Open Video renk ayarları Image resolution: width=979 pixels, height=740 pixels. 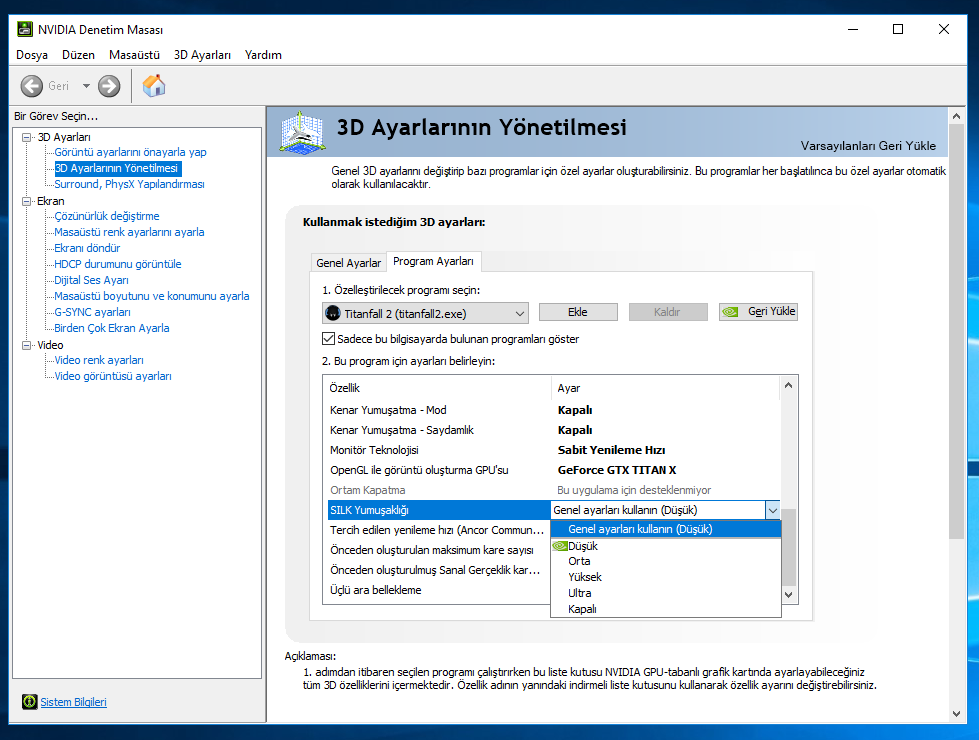click(99, 360)
